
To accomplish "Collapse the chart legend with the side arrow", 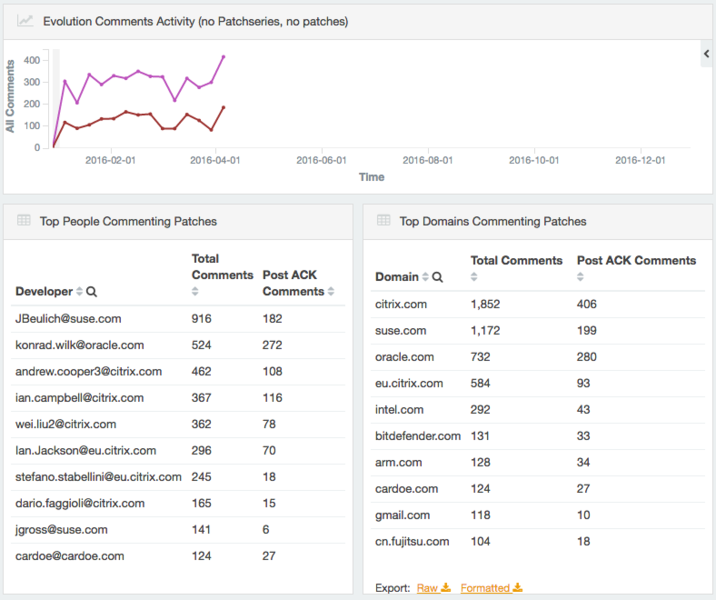I will tap(707, 54).
